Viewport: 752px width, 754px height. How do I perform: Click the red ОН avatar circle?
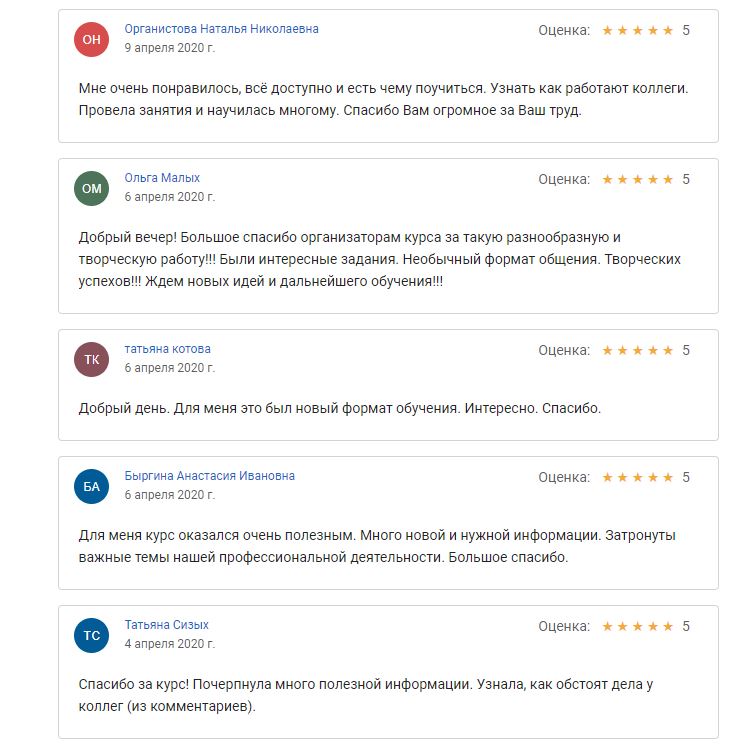coord(91,39)
